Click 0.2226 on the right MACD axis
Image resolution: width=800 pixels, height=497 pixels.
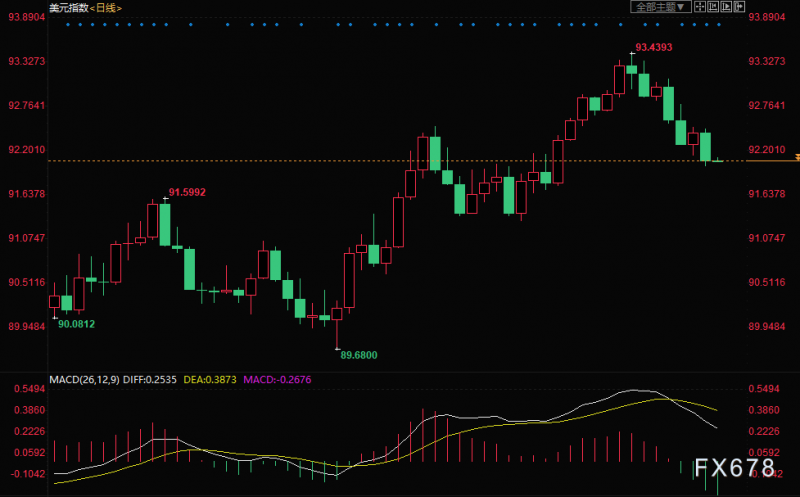[764, 432]
